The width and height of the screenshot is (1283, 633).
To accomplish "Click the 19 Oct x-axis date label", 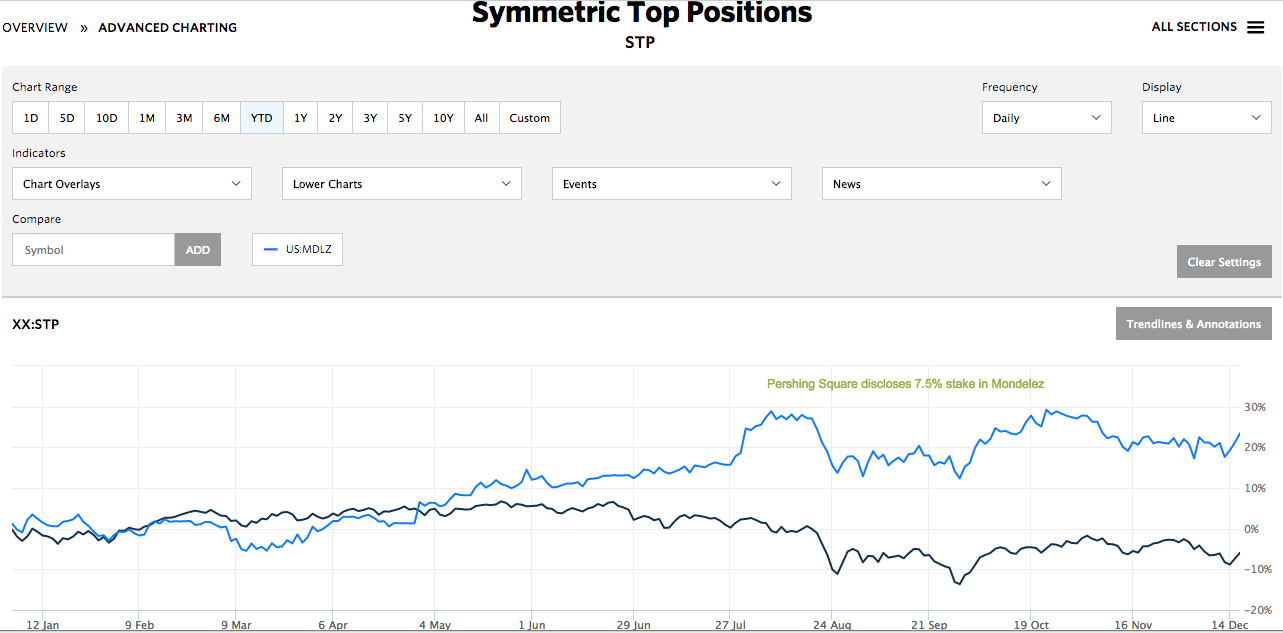I will (1030, 625).
